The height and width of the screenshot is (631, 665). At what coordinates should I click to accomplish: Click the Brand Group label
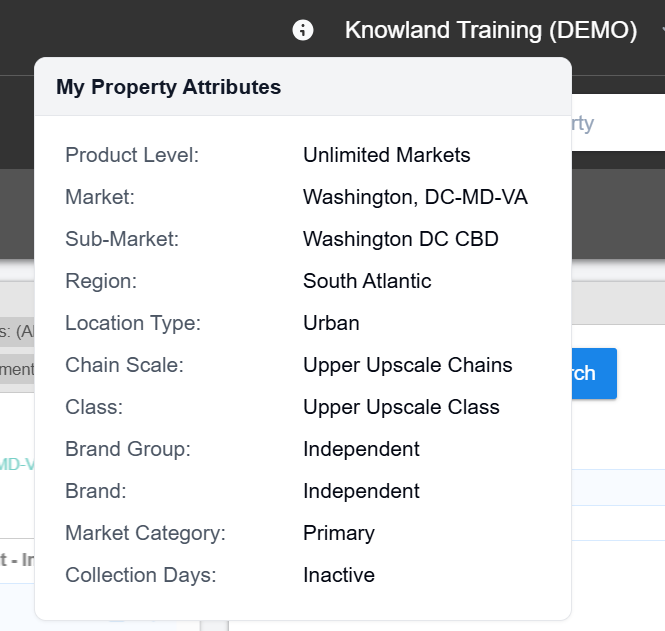click(x=128, y=449)
